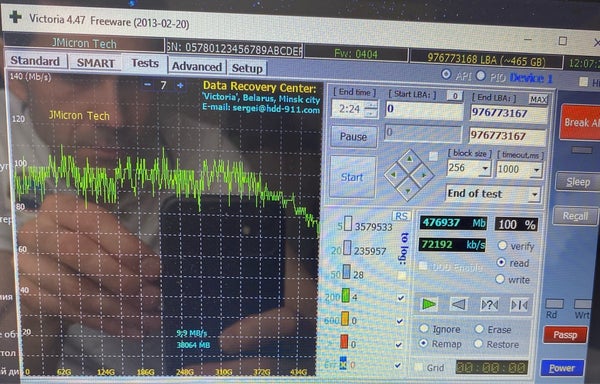Toggle log checkbox for 600 ms blocks
600x384 pixels.
400,321
